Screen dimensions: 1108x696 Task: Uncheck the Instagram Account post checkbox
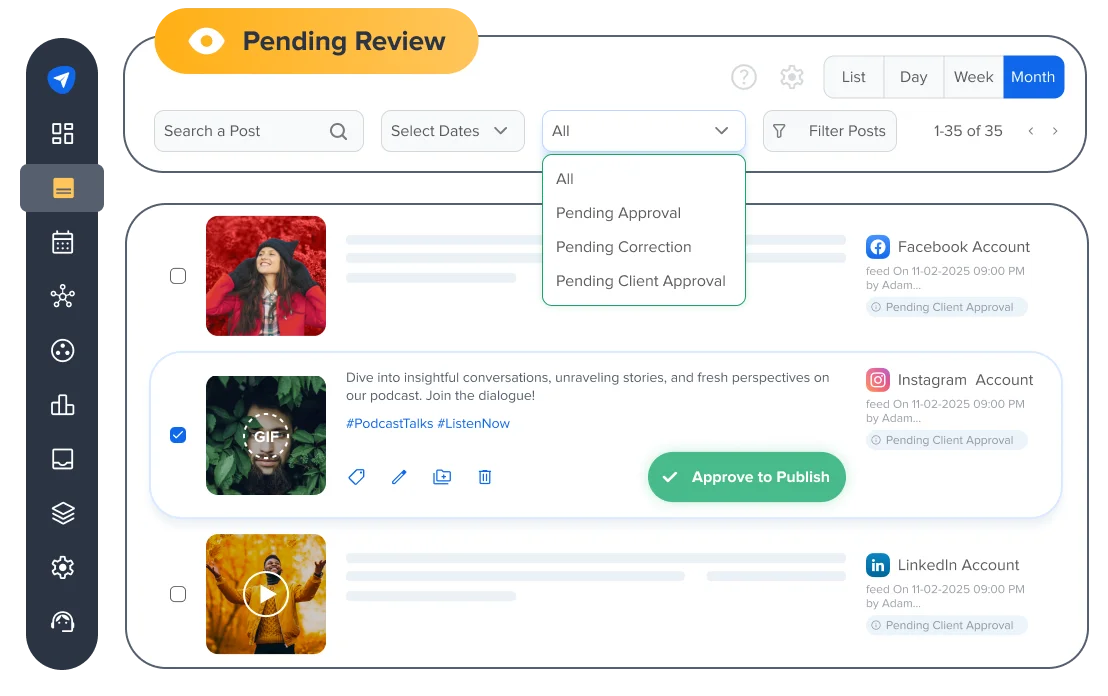pos(178,435)
